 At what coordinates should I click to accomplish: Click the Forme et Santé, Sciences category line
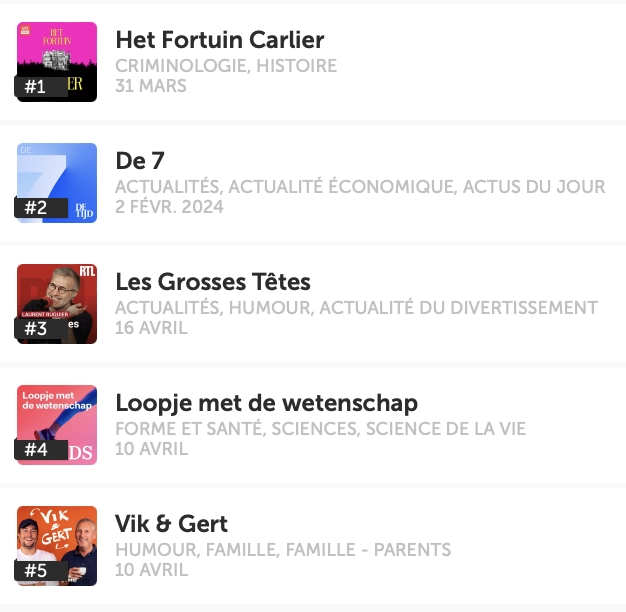(x=320, y=429)
